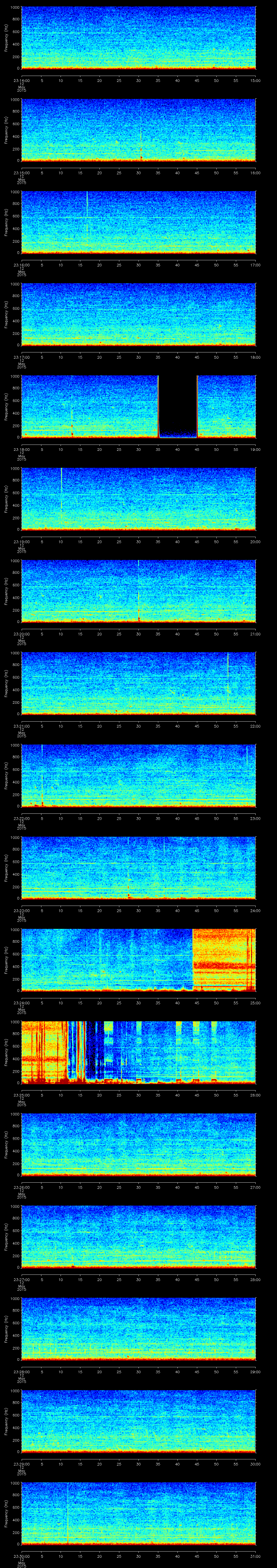Click the spectrogram panel starting at 23:14:00
The width and height of the screenshot is (277, 1568).
pyautogui.click(x=138, y=38)
